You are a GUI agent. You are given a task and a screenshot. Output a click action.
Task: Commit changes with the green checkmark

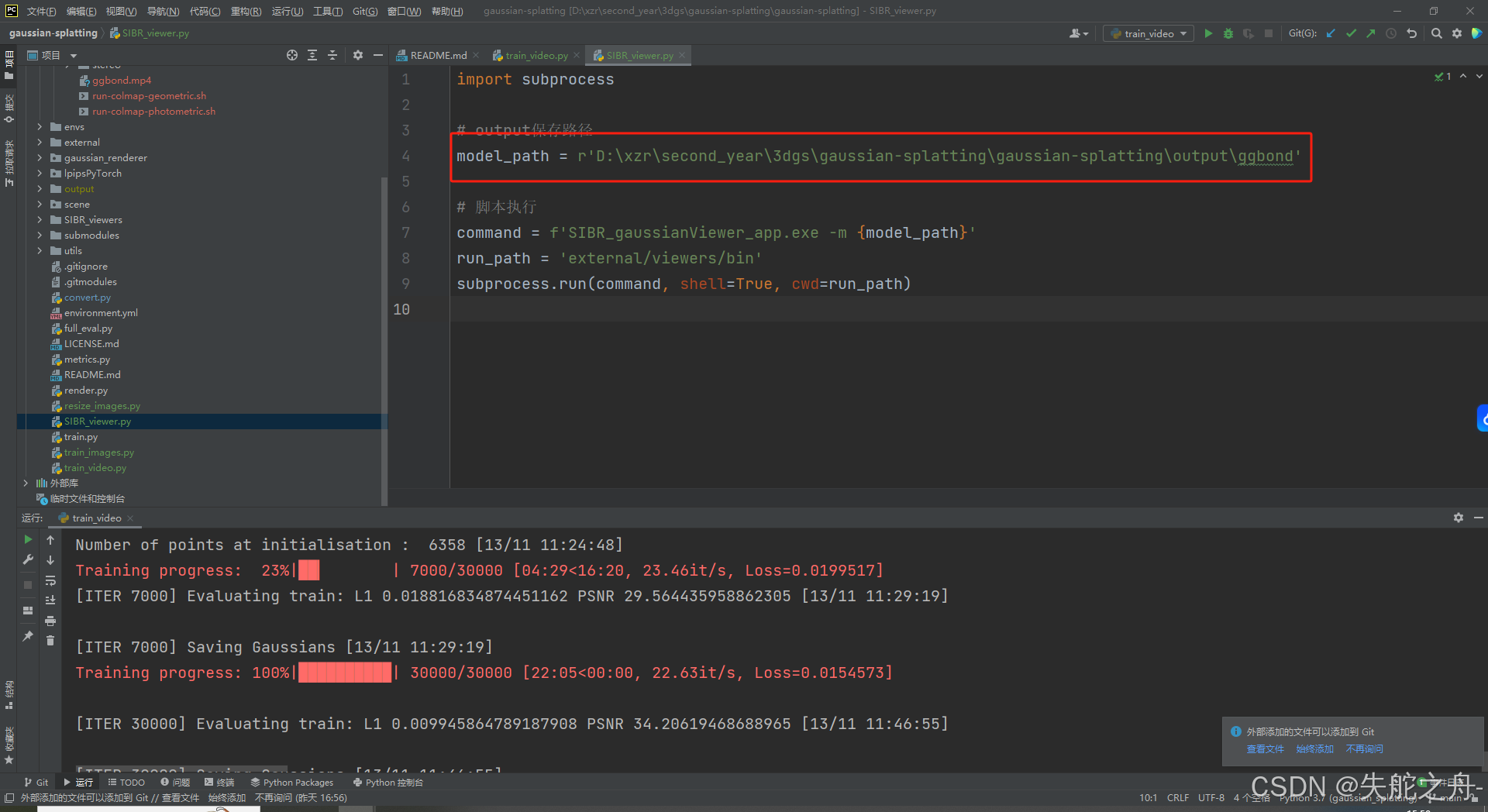pos(1351,33)
